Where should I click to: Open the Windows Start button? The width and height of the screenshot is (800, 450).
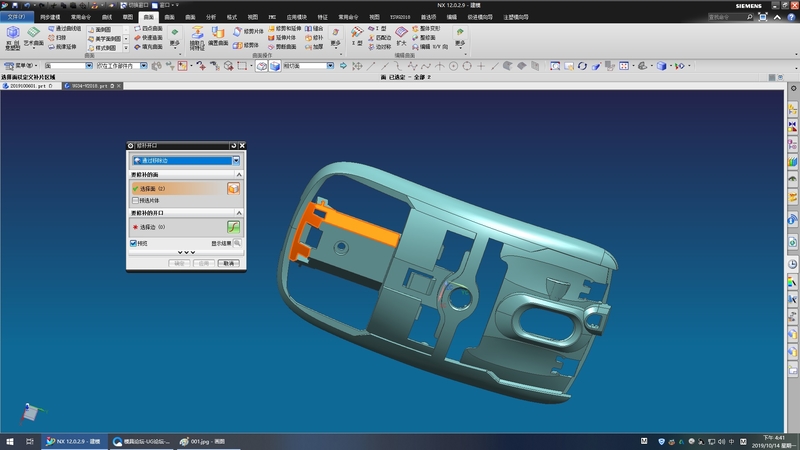(10, 441)
